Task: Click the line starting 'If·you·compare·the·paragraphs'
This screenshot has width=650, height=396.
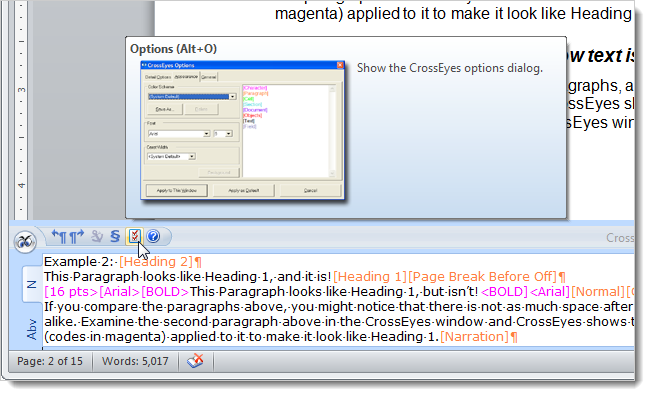Action: point(339,306)
